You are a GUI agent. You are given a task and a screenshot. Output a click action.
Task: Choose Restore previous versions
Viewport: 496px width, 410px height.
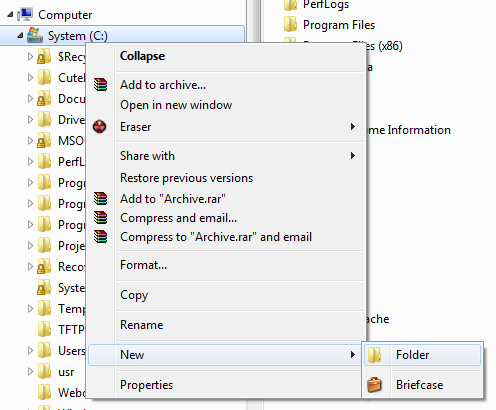pyautogui.click(x=186, y=178)
